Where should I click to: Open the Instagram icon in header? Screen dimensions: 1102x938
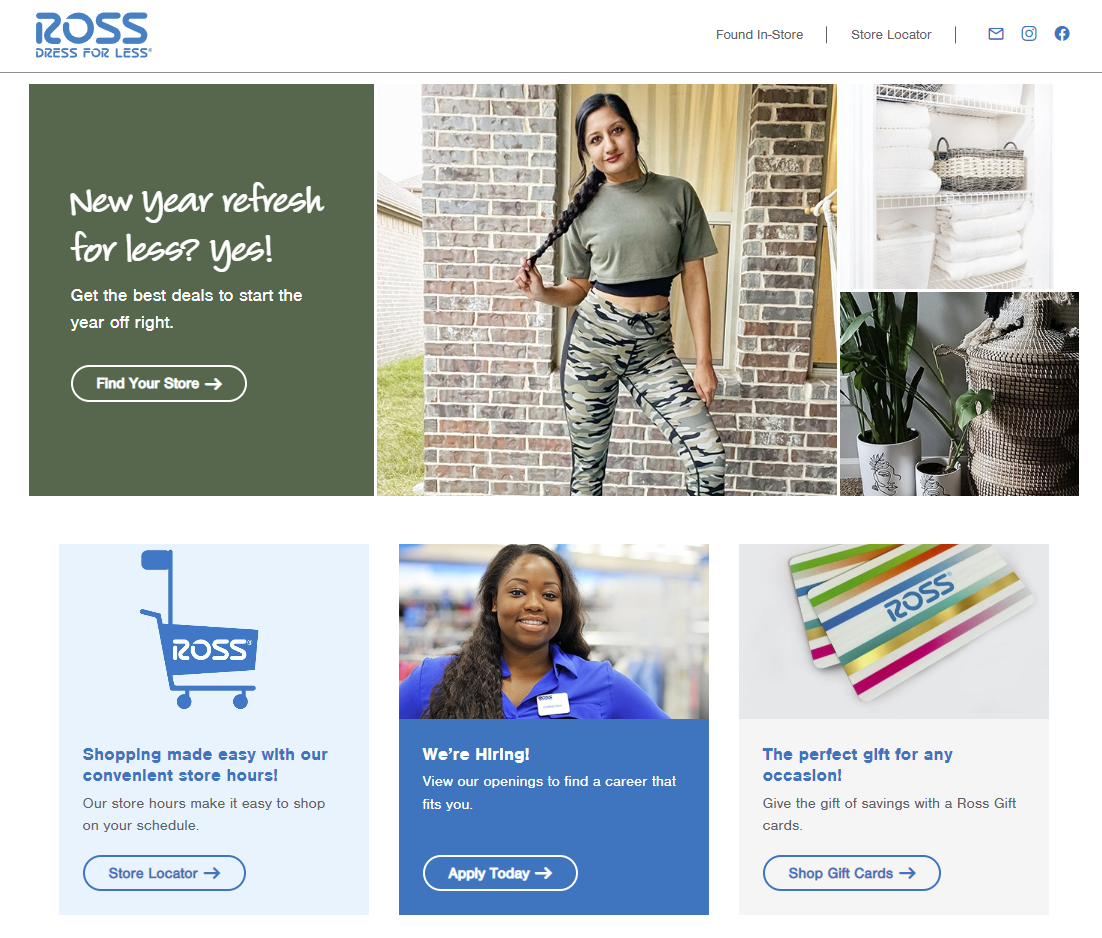point(1028,34)
